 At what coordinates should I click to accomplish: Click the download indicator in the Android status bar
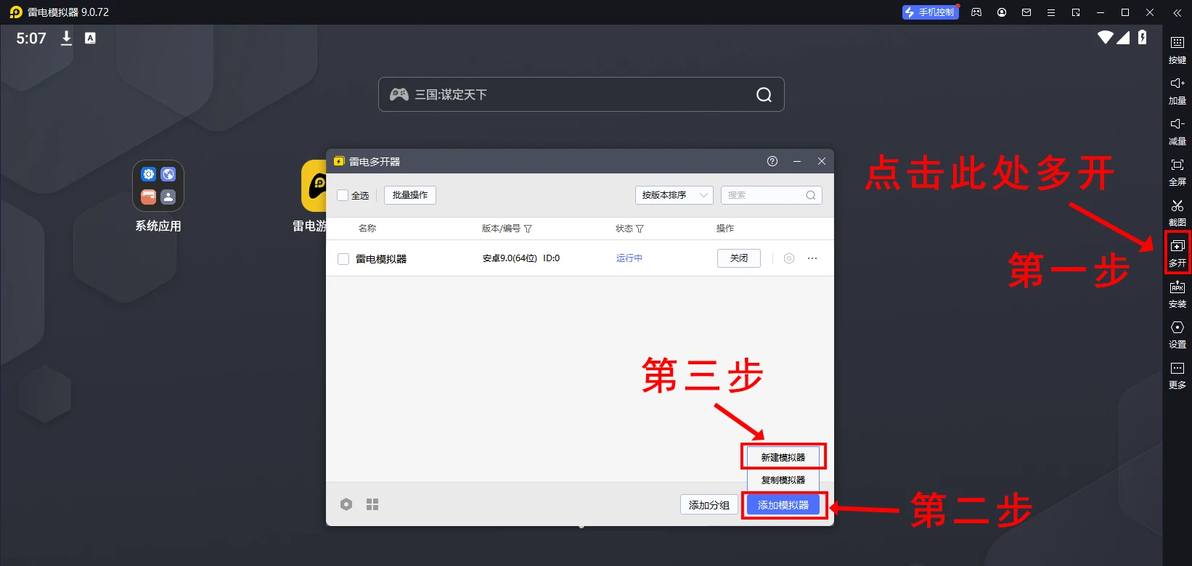tap(67, 38)
